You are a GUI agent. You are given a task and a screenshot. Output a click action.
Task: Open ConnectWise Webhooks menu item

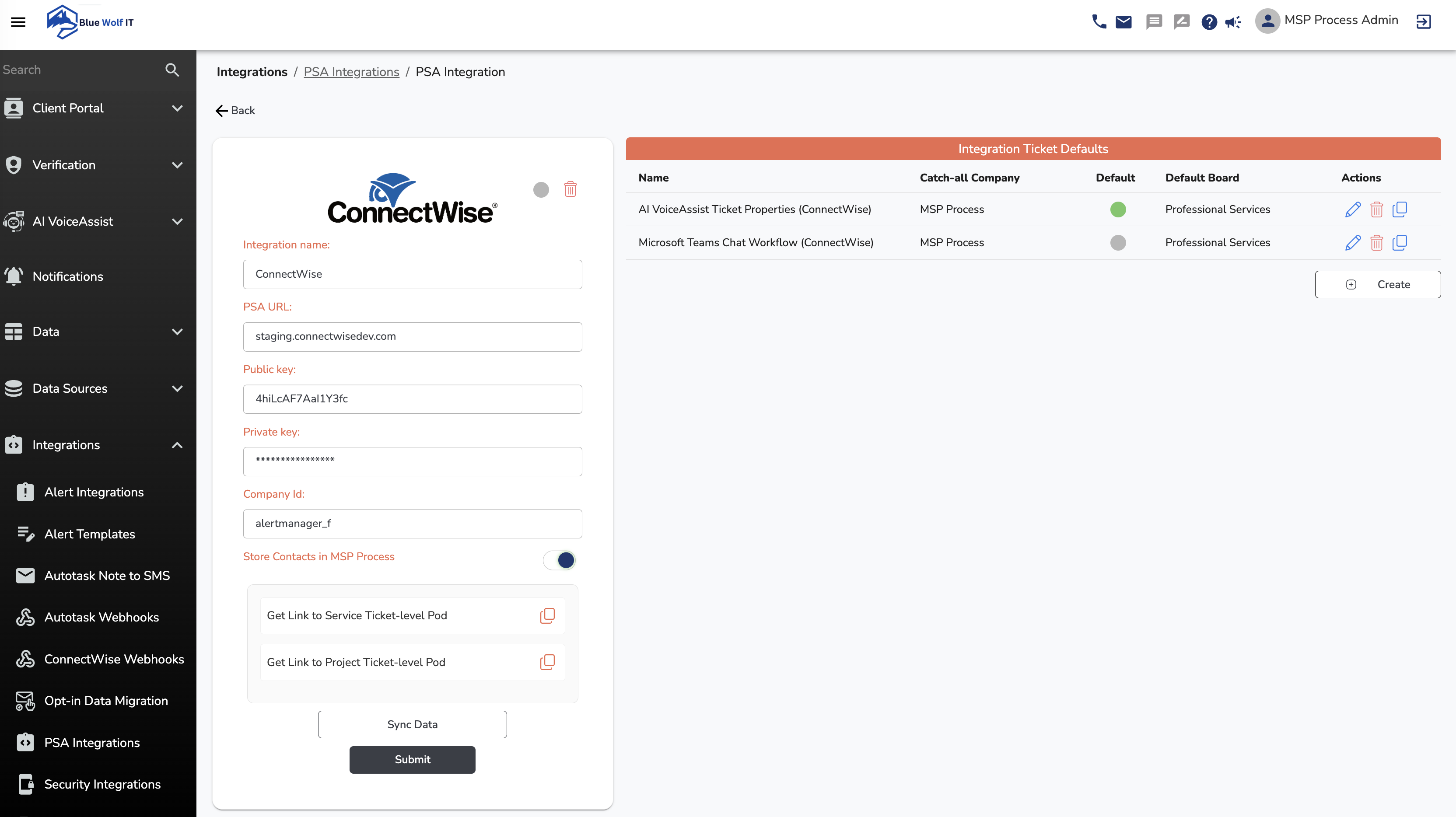114,659
